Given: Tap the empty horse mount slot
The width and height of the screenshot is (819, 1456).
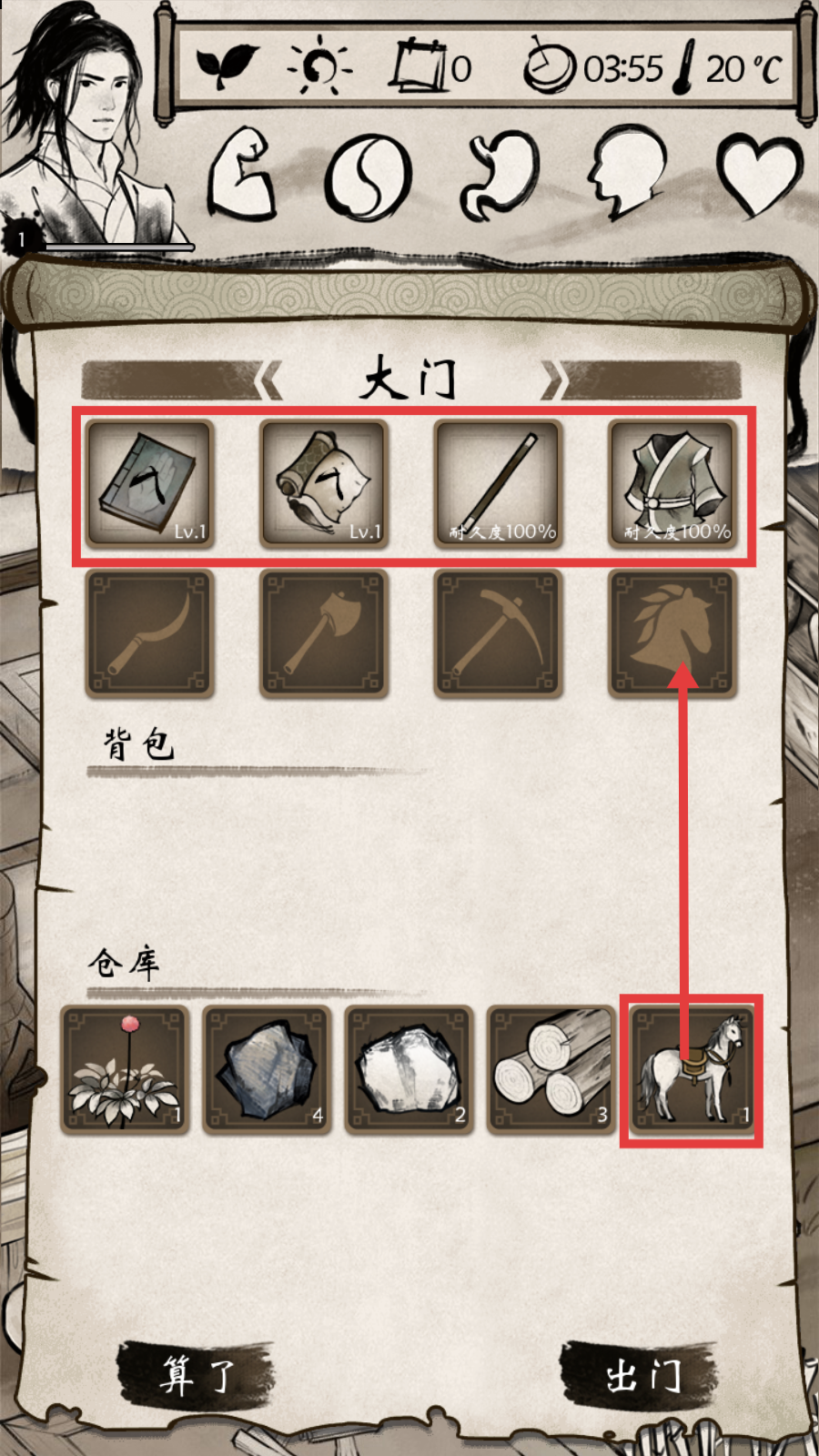Looking at the screenshot, I should point(672,633).
